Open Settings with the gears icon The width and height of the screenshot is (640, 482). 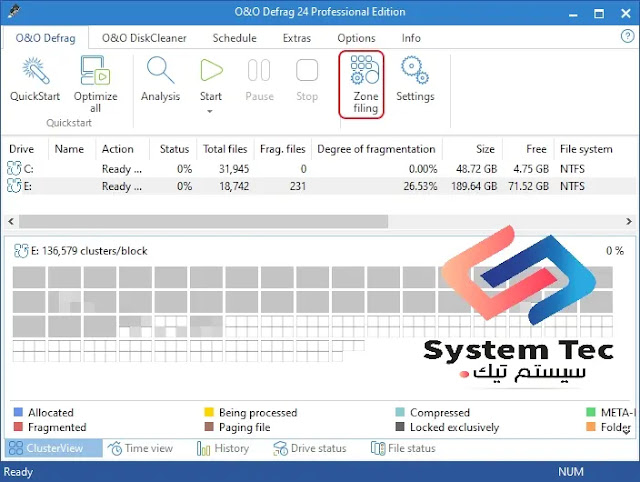pyautogui.click(x=415, y=70)
